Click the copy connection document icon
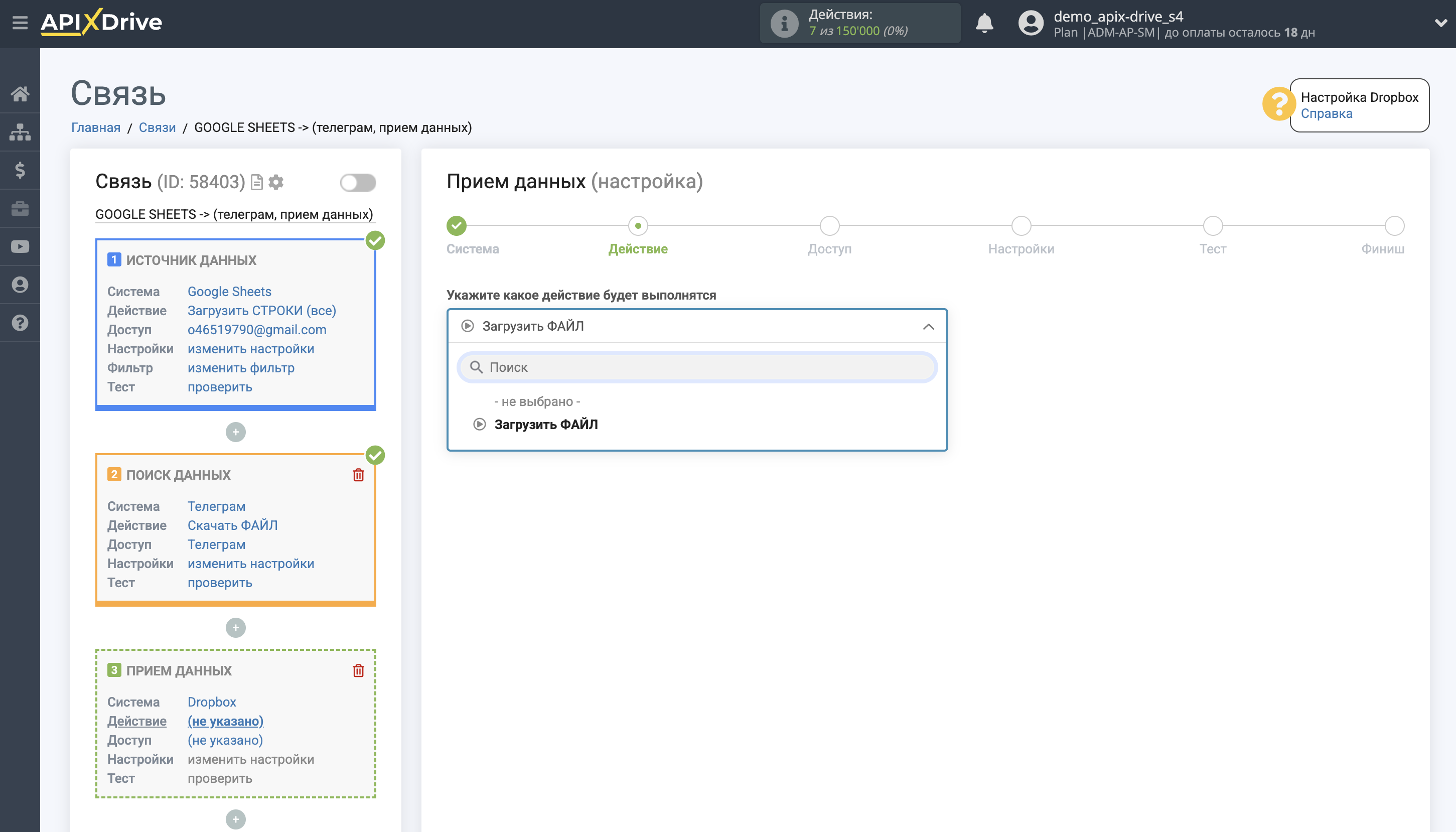The height and width of the screenshot is (832, 1456). (257, 182)
